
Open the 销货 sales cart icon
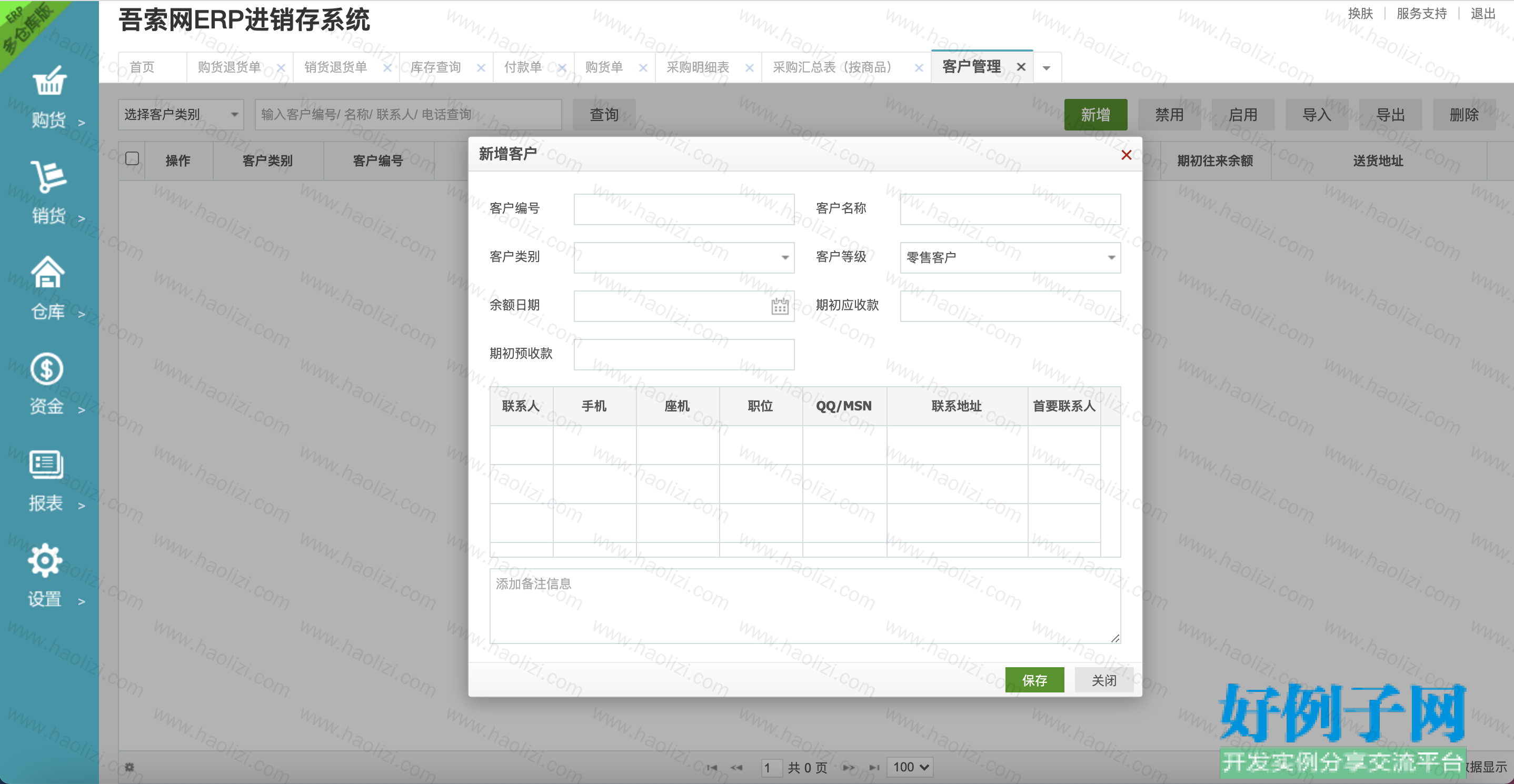tap(48, 176)
